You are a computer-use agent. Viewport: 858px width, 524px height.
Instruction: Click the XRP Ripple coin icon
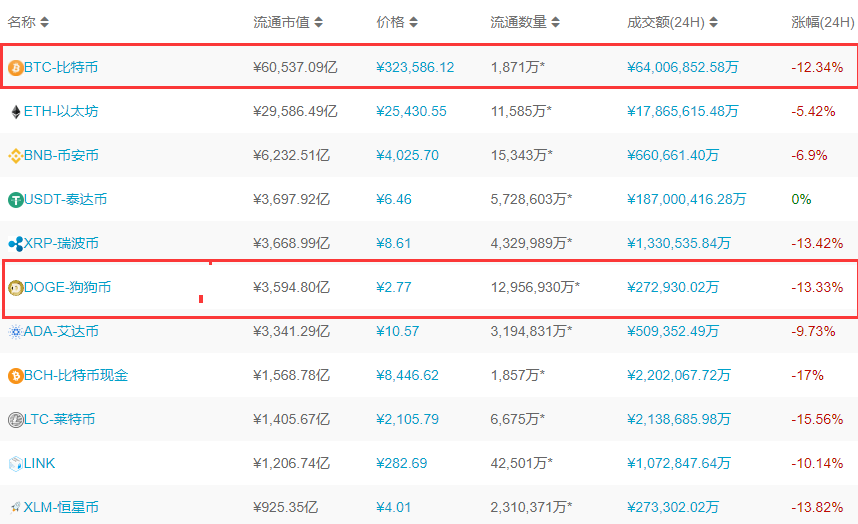15,243
